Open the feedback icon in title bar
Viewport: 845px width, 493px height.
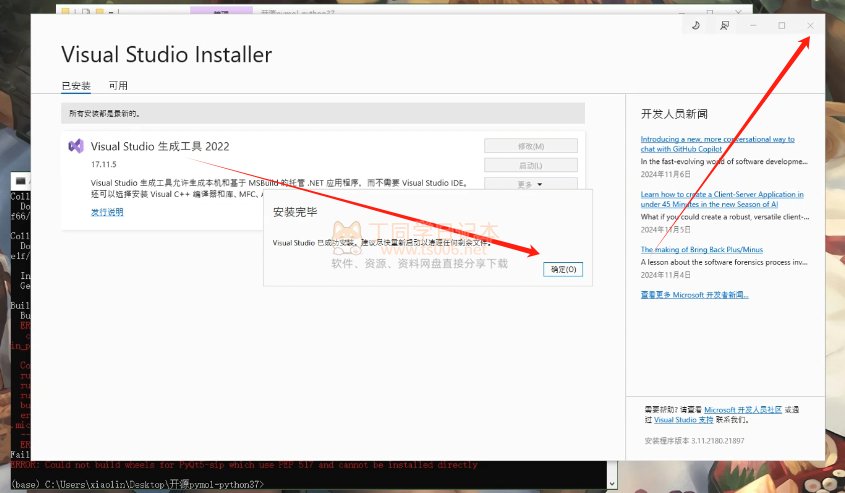(725, 25)
